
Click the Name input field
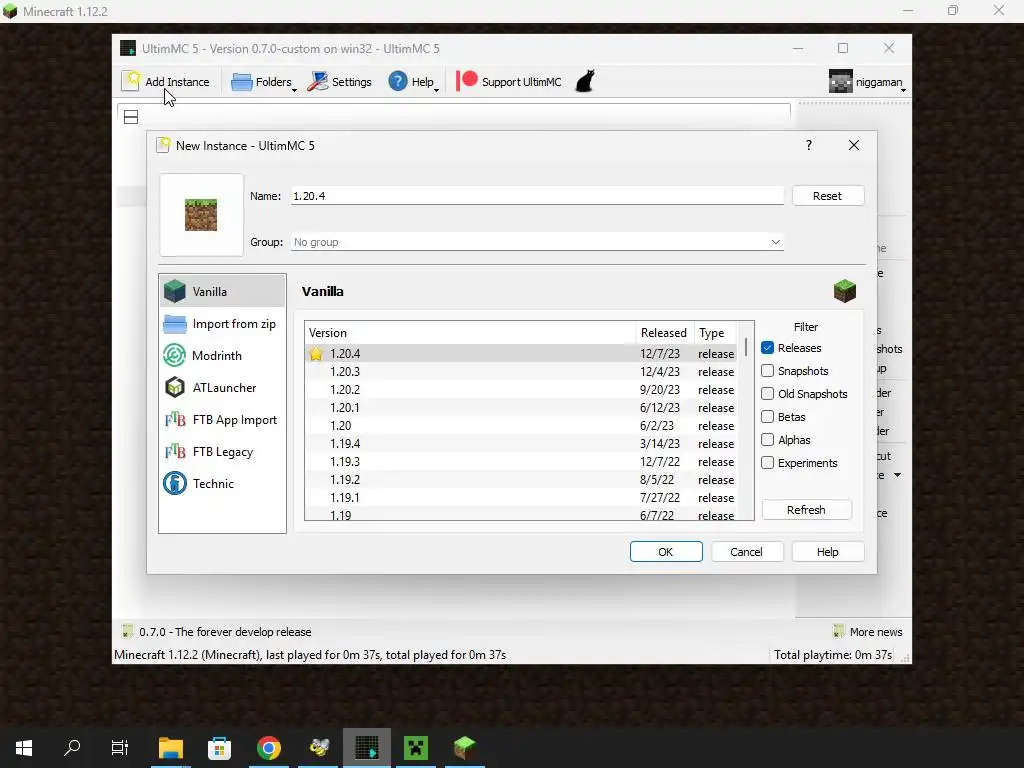pos(537,196)
